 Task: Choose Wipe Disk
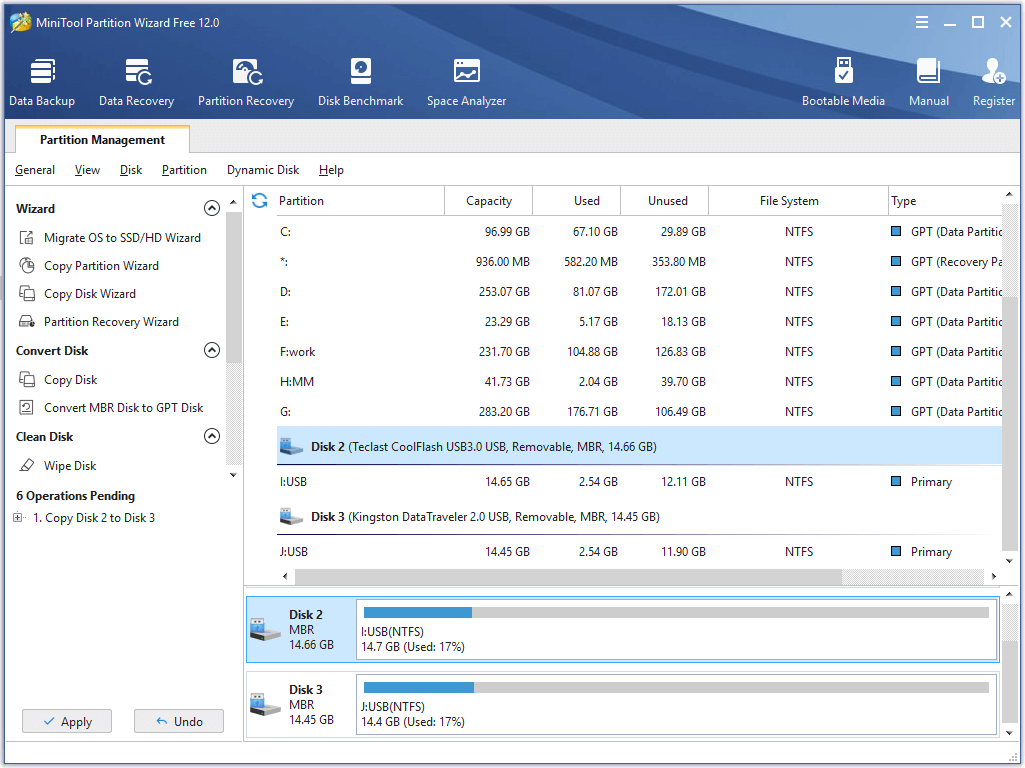point(70,465)
